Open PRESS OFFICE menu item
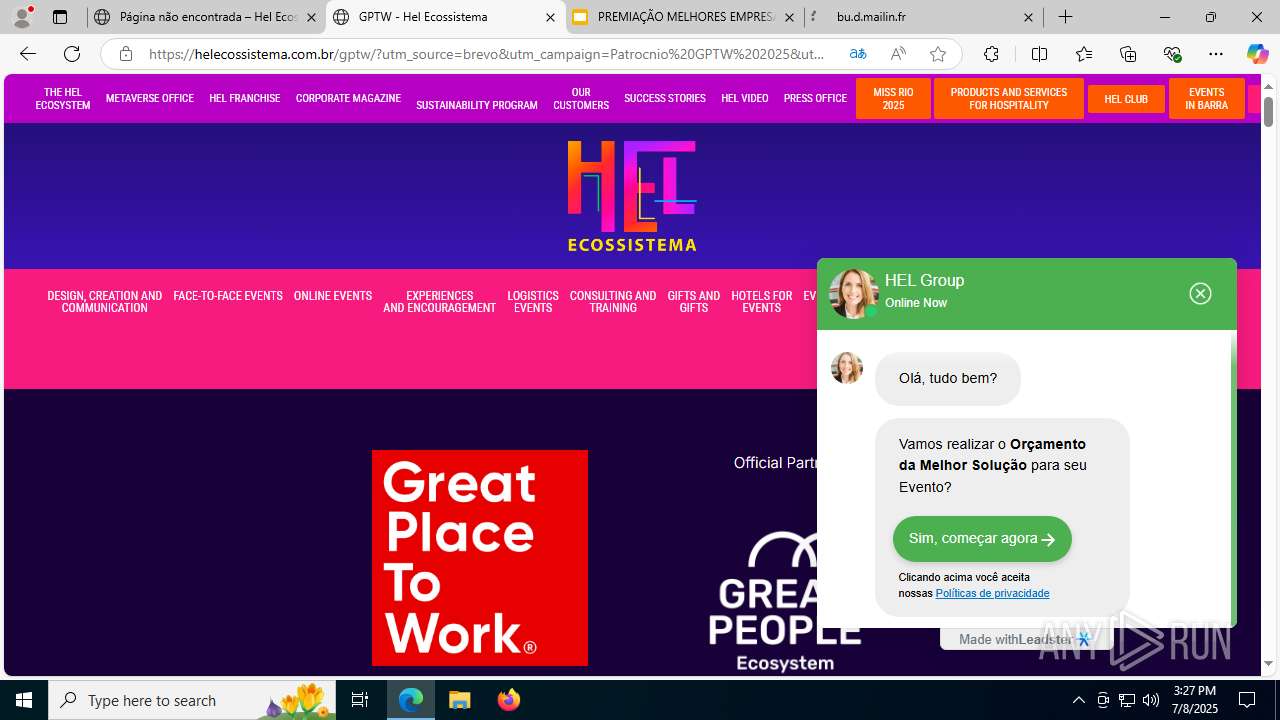This screenshot has height=720, width=1280. (x=815, y=98)
